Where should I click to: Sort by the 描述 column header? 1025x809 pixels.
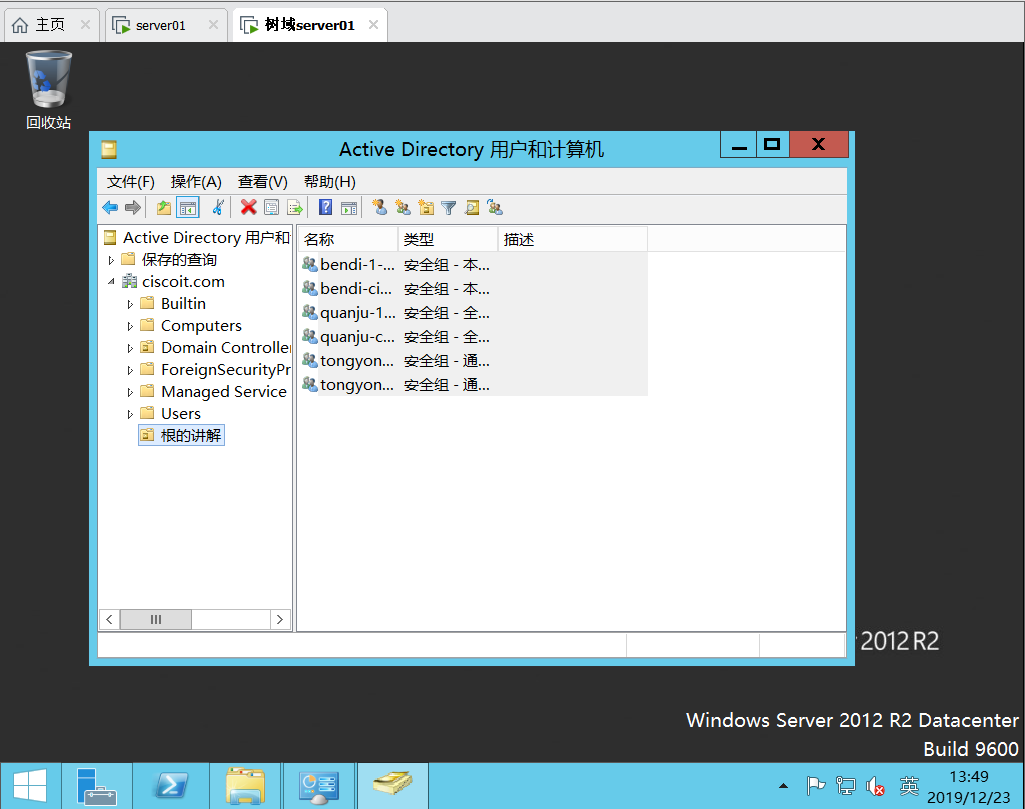573,239
